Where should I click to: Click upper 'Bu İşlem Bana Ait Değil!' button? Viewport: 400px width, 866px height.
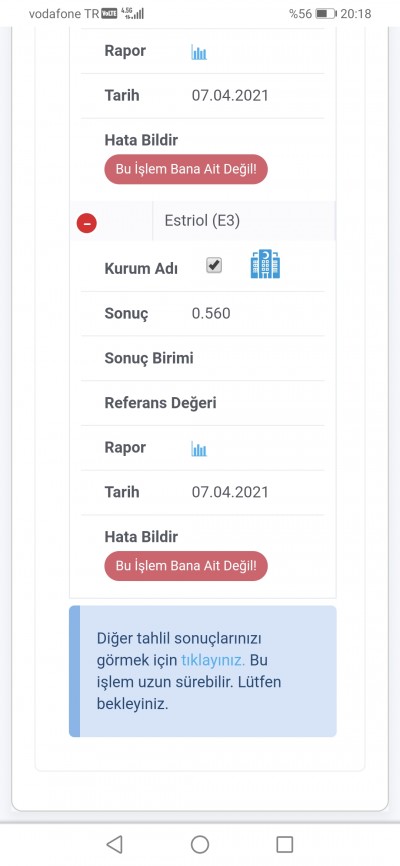point(186,169)
